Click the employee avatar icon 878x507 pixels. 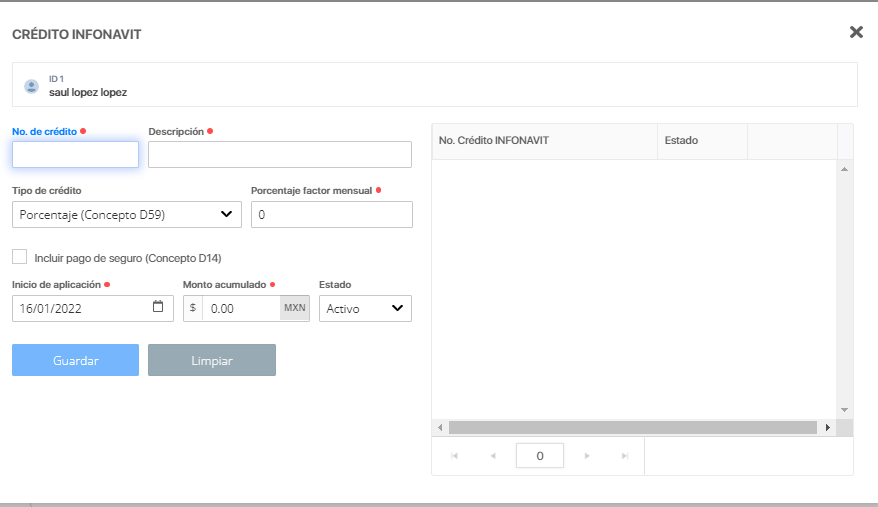pos(31,86)
